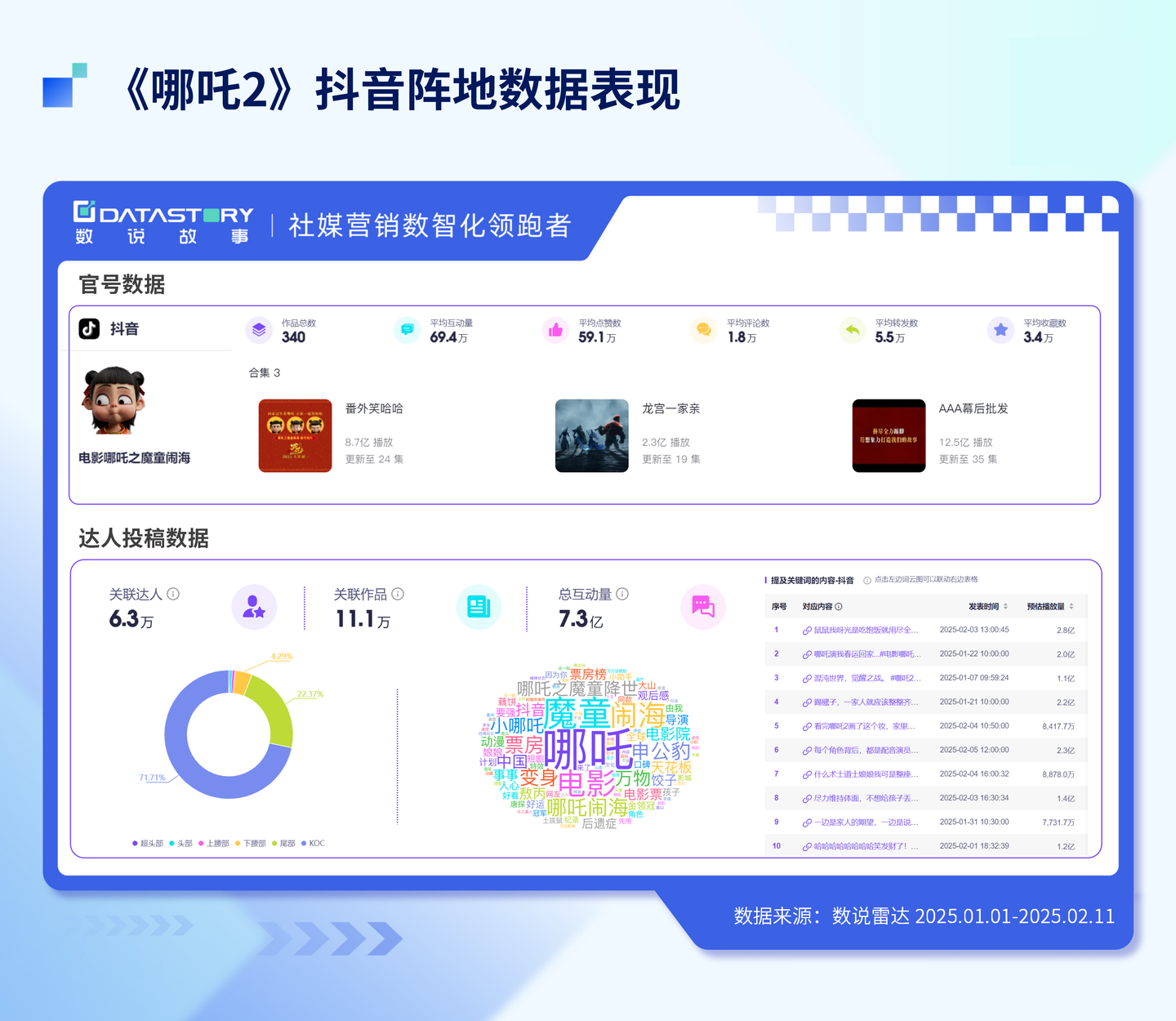Click the 合集 3 label
The height and width of the screenshot is (1021, 1176).
coord(265,372)
